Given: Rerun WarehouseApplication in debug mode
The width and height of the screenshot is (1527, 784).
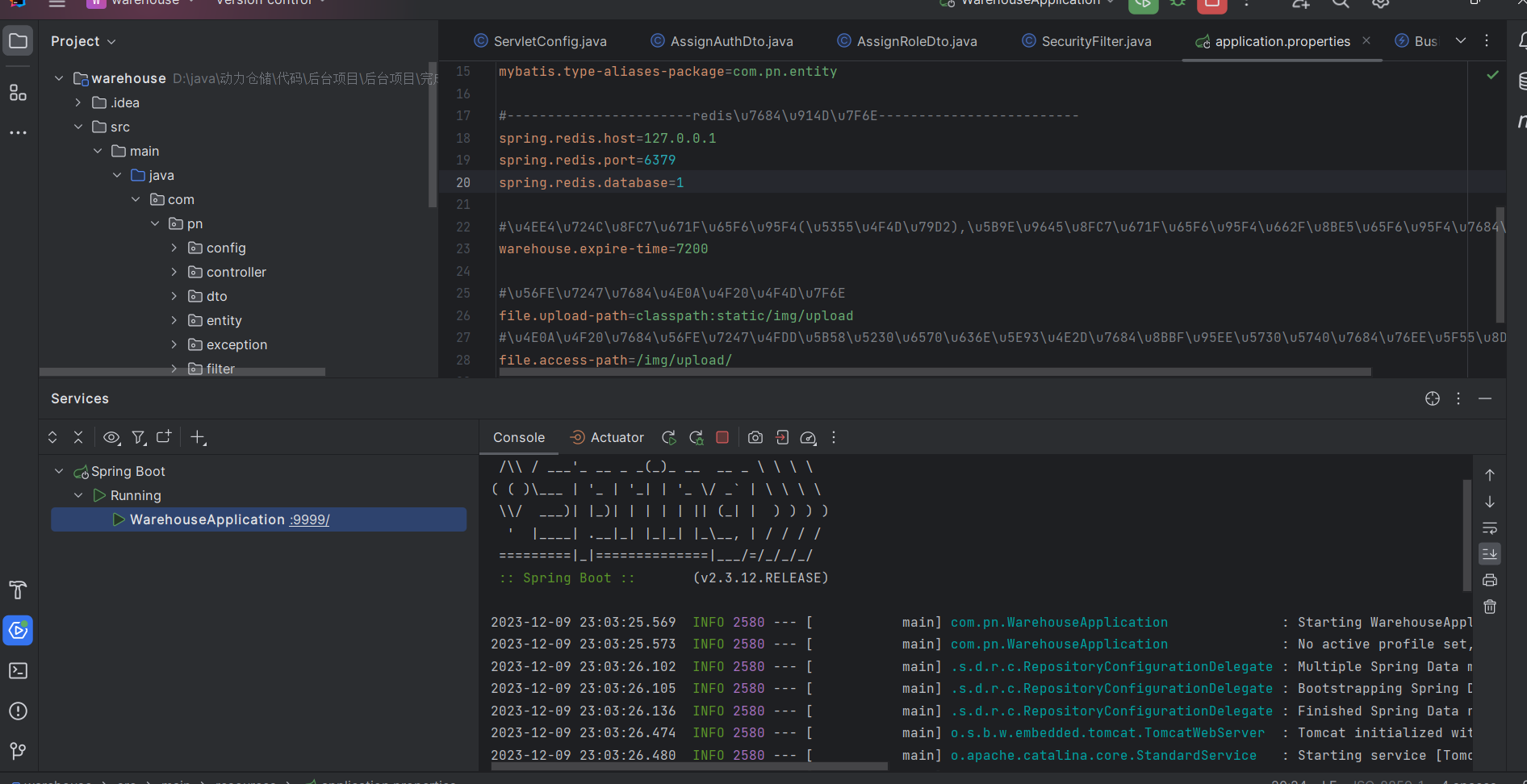Looking at the screenshot, I should [697, 437].
